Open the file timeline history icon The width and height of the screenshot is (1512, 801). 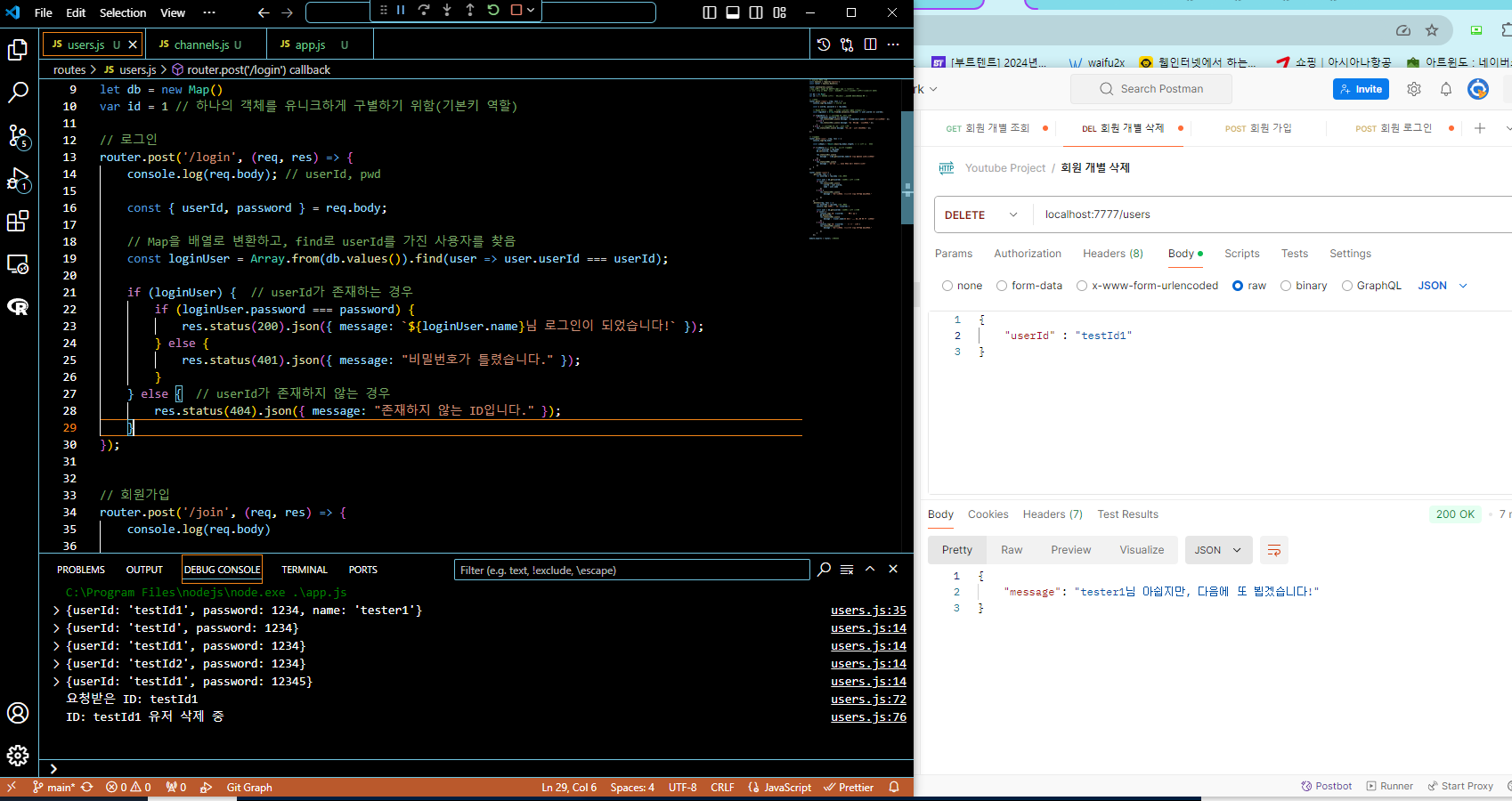click(x=824, y=44)
